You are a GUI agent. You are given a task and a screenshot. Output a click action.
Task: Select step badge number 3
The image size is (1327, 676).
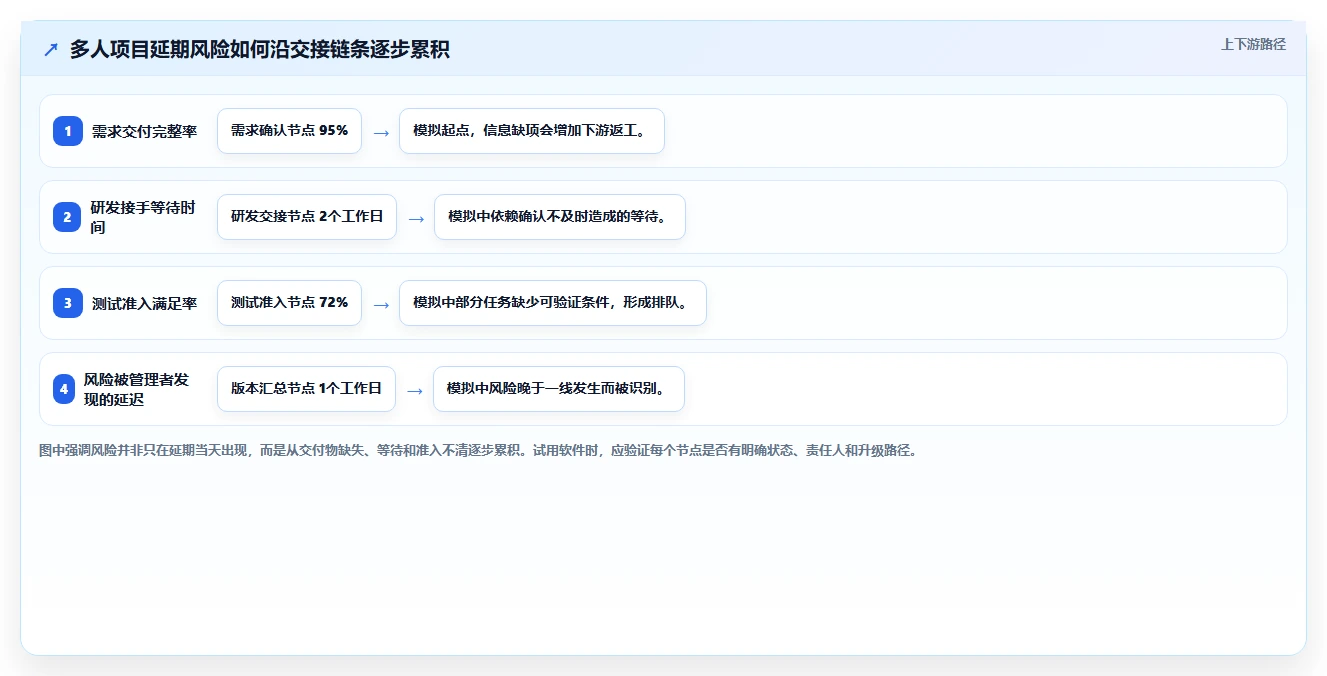pyautogui.click(x=68, y=303)
